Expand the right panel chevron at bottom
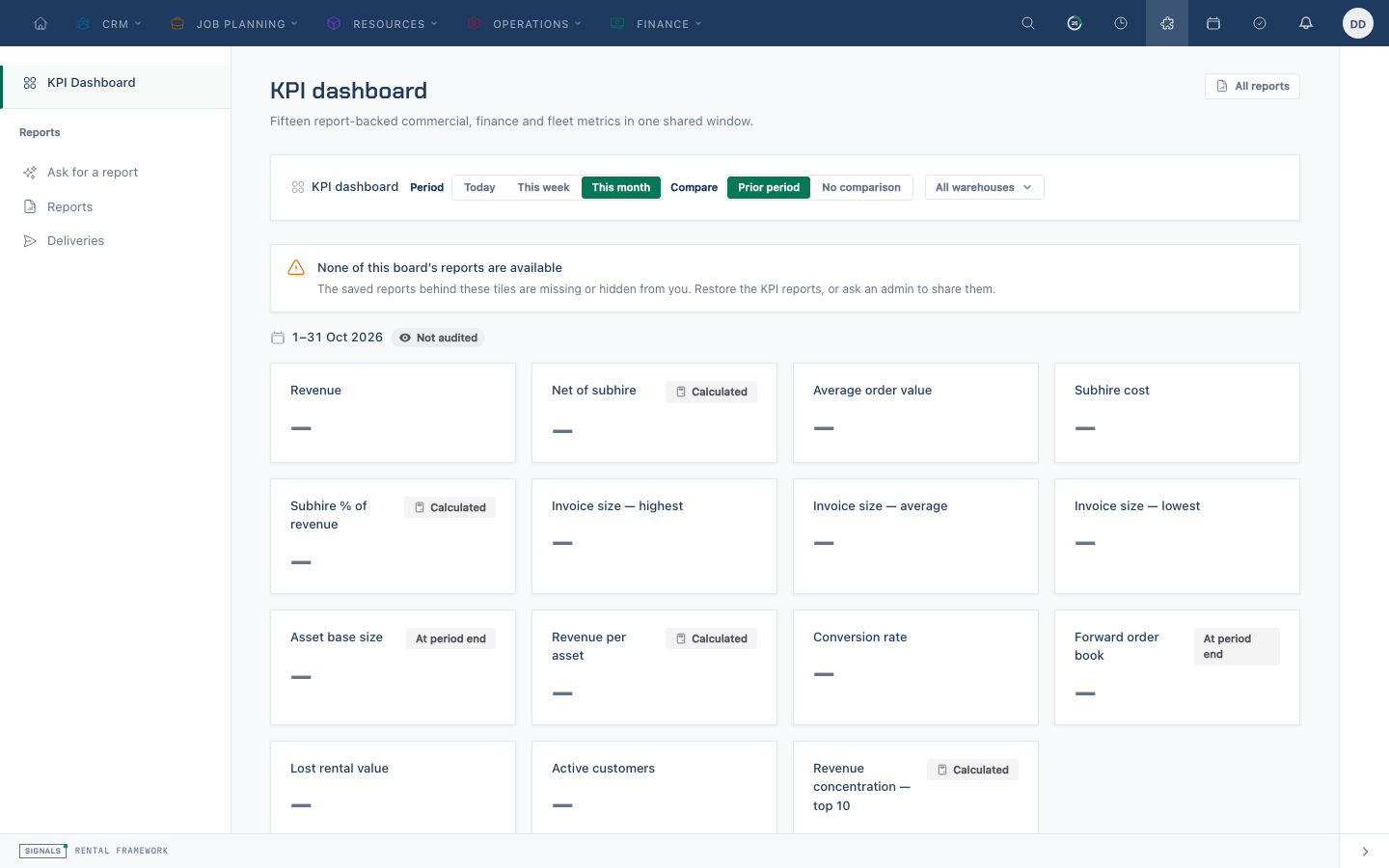This screenshot has width=1389, height=868. pyautogui.click(x=1365, y=852)
